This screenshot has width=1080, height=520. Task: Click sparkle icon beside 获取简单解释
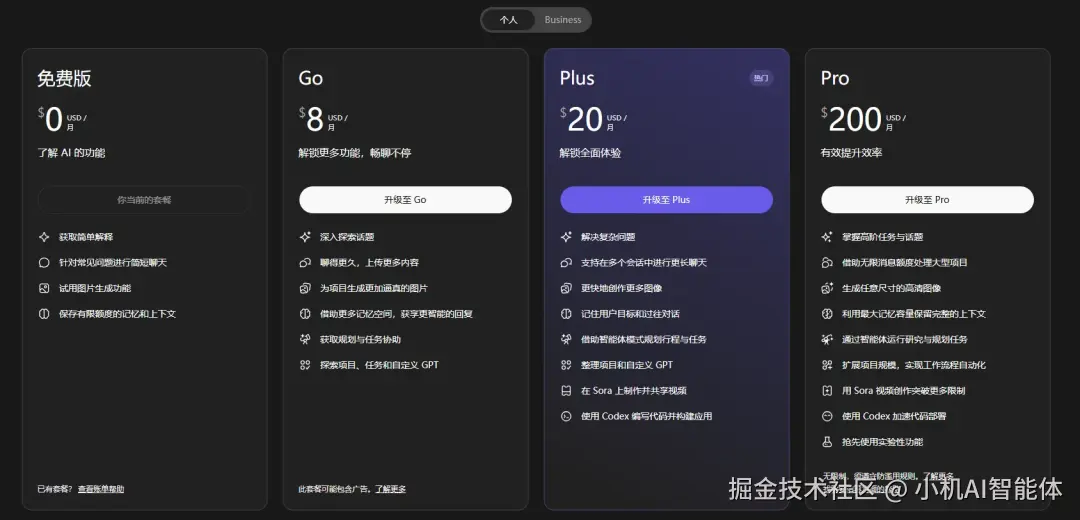click(44, 237)
